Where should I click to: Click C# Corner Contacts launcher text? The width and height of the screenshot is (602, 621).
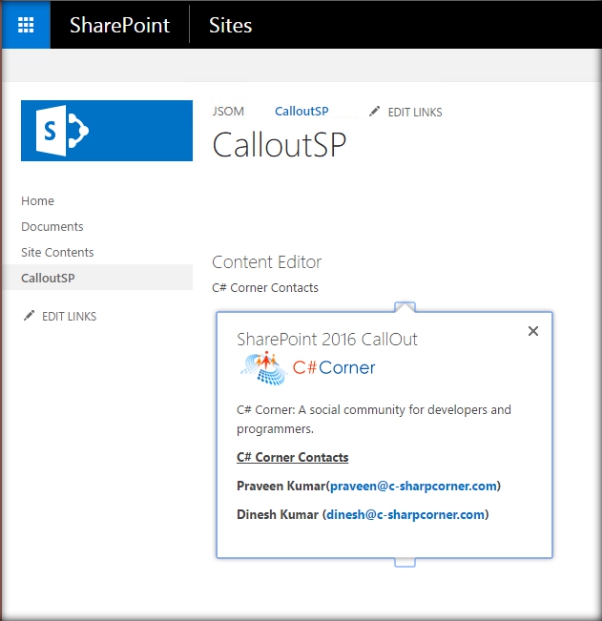pos(265,288)
